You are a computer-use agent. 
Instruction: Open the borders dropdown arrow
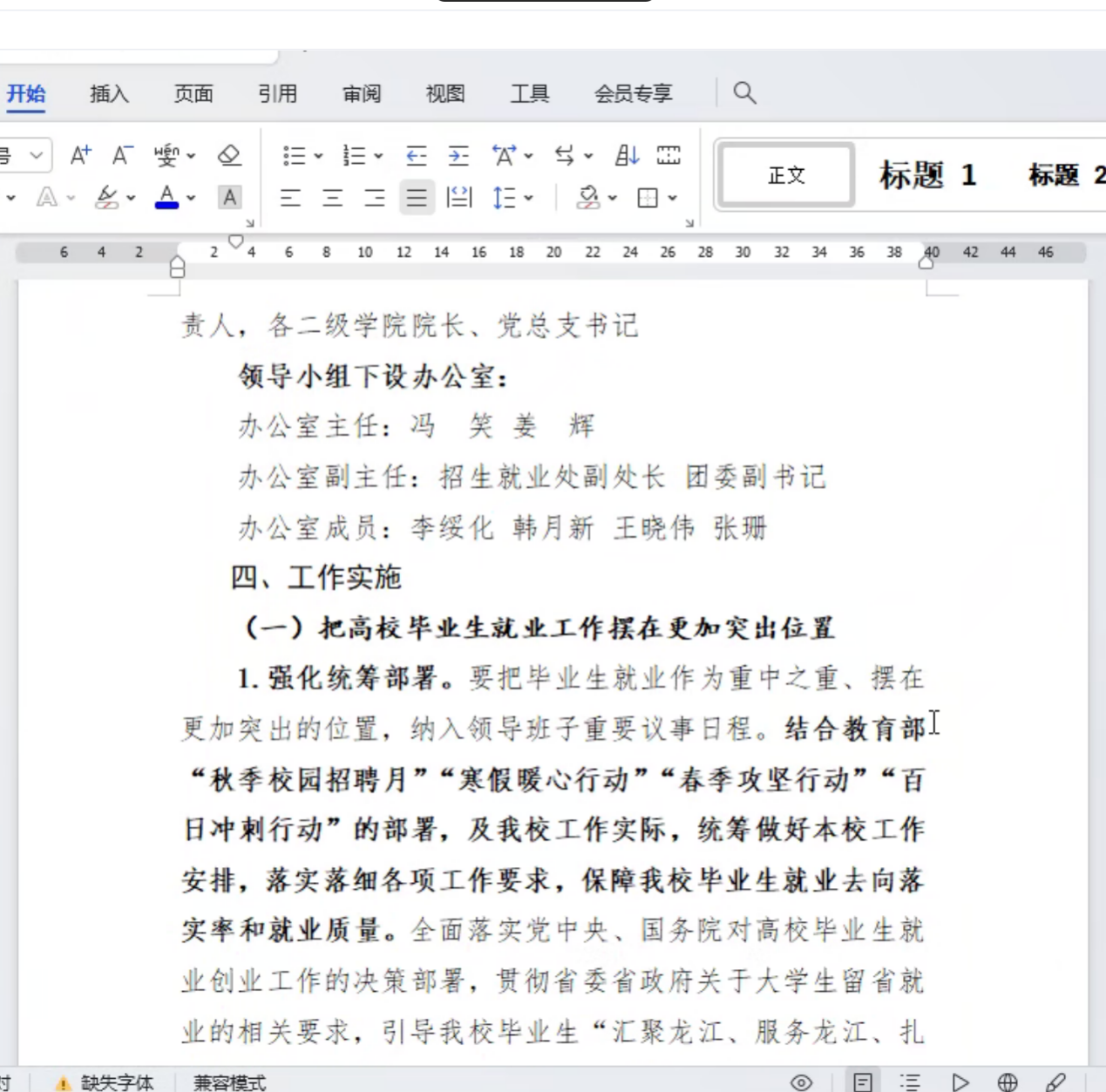[x=673, y=199]
